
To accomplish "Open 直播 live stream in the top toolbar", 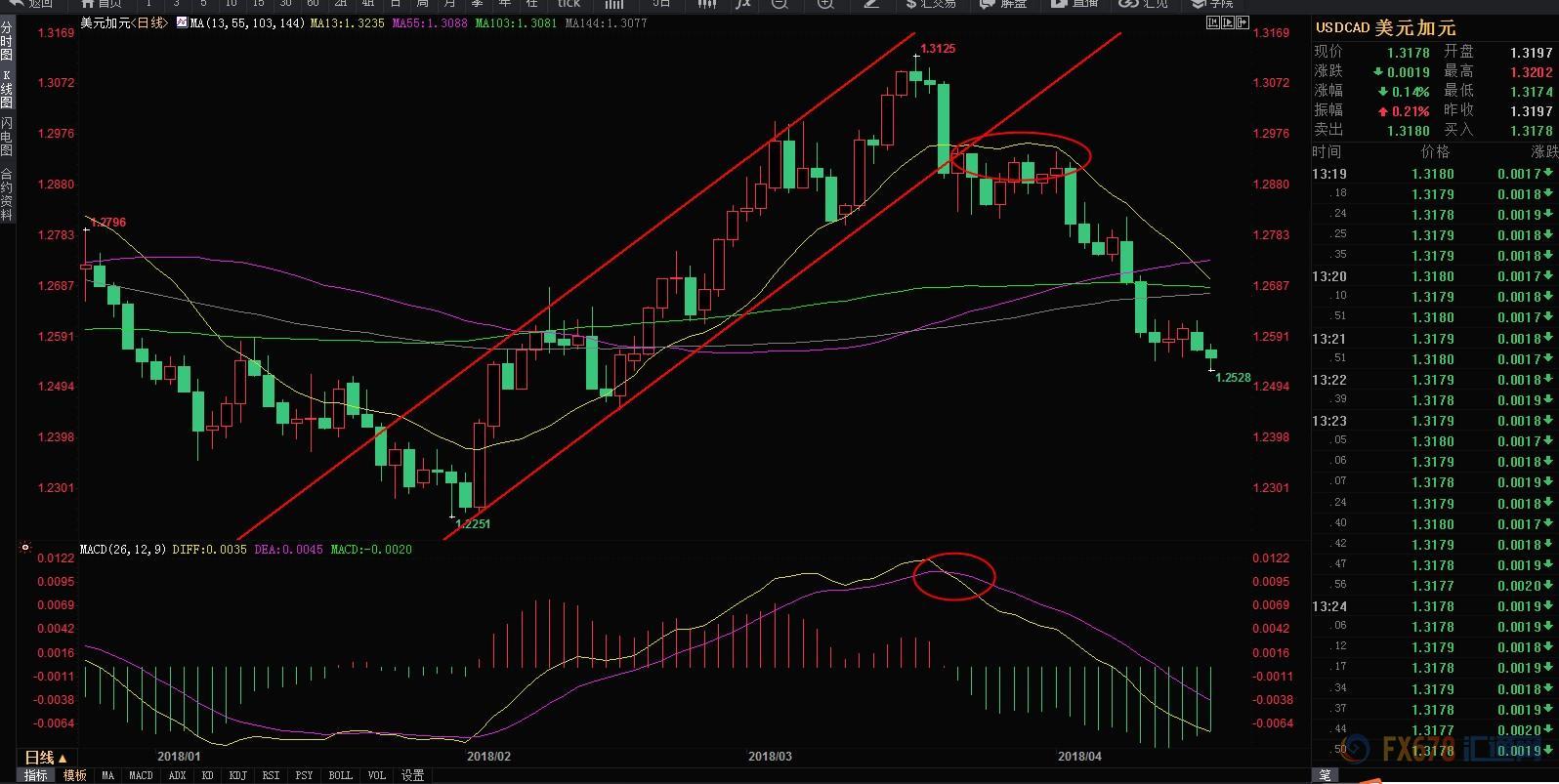I will pyautogui.click(x=1075, y=4).
